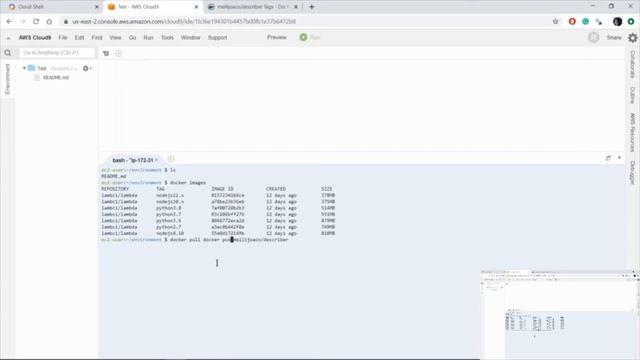Viewport: 640px width, 360px height.
Task: Open the Collaborate side panel
Action: [x=633, y=64]
